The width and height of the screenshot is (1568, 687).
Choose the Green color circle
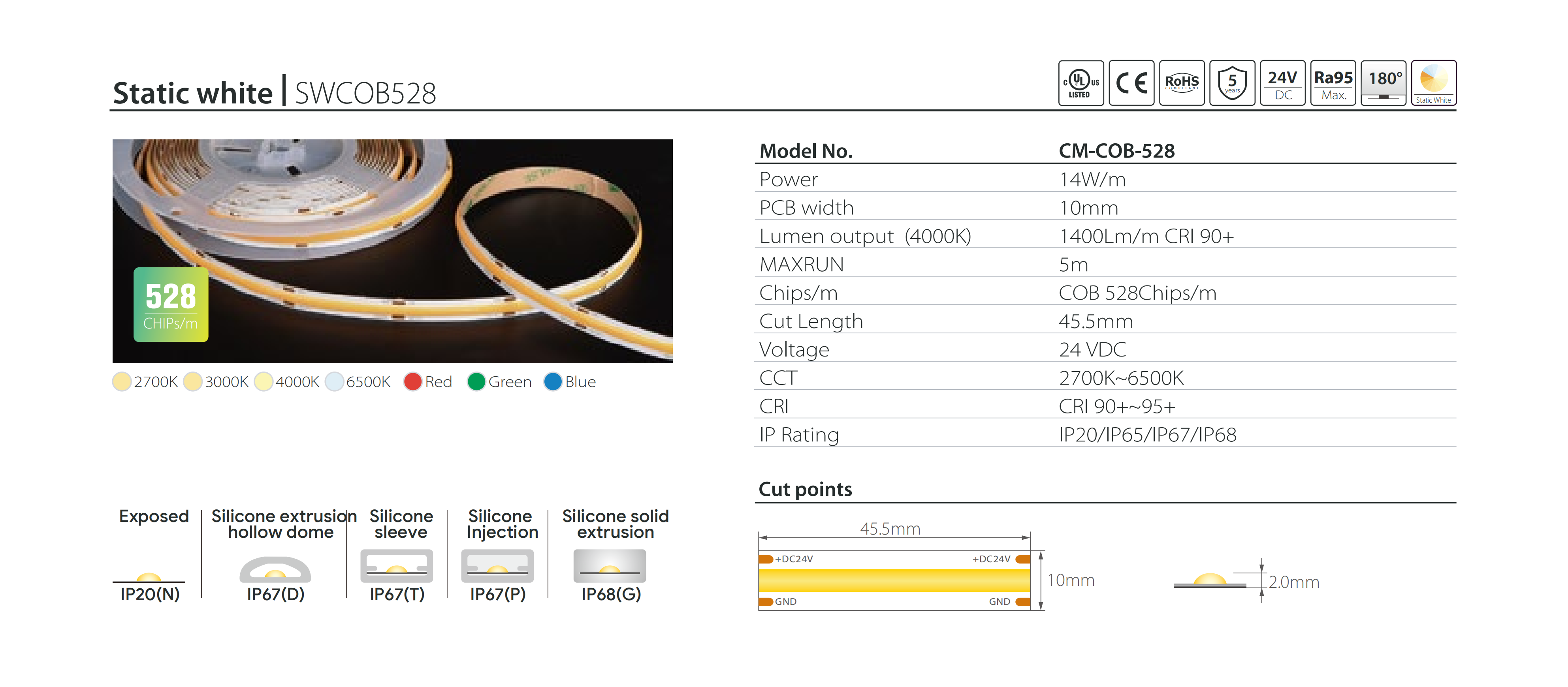point(476,381)
